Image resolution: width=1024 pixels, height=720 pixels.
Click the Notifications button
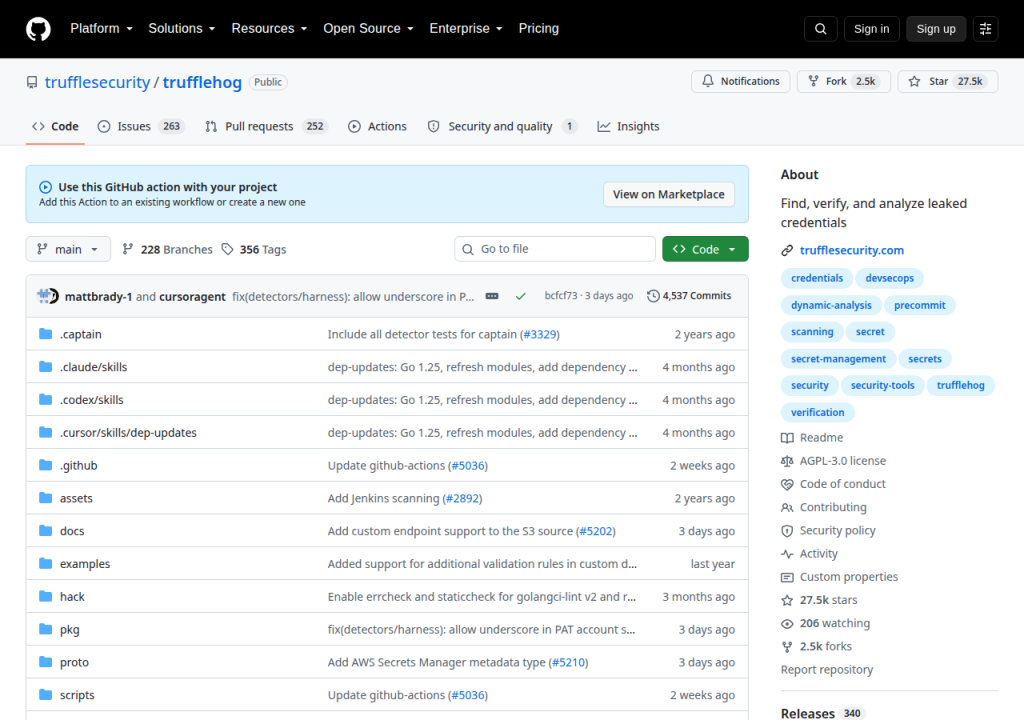741,81
